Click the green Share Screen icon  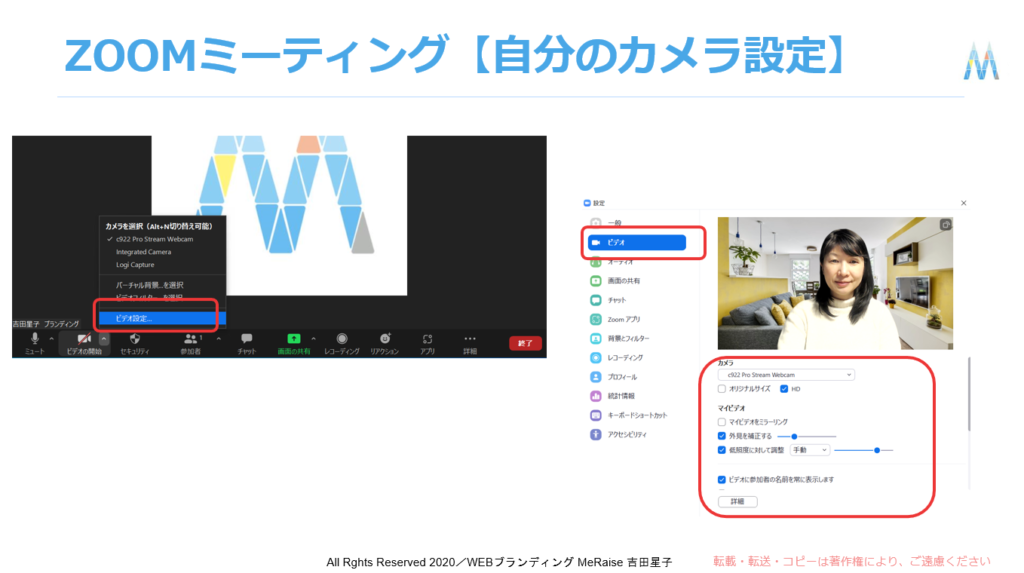[x=294, y=338]
